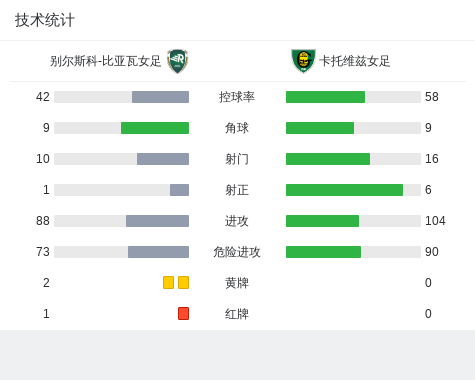Click the right 进攻 bar showing 104
The image size is (475, 380).
[x=353, y=221]
